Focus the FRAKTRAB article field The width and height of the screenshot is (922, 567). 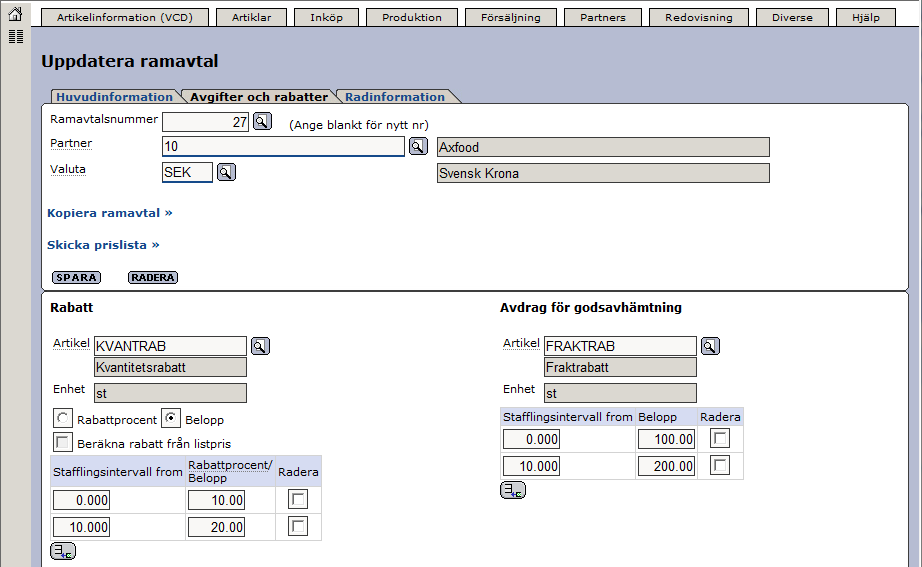coord(620,346)
